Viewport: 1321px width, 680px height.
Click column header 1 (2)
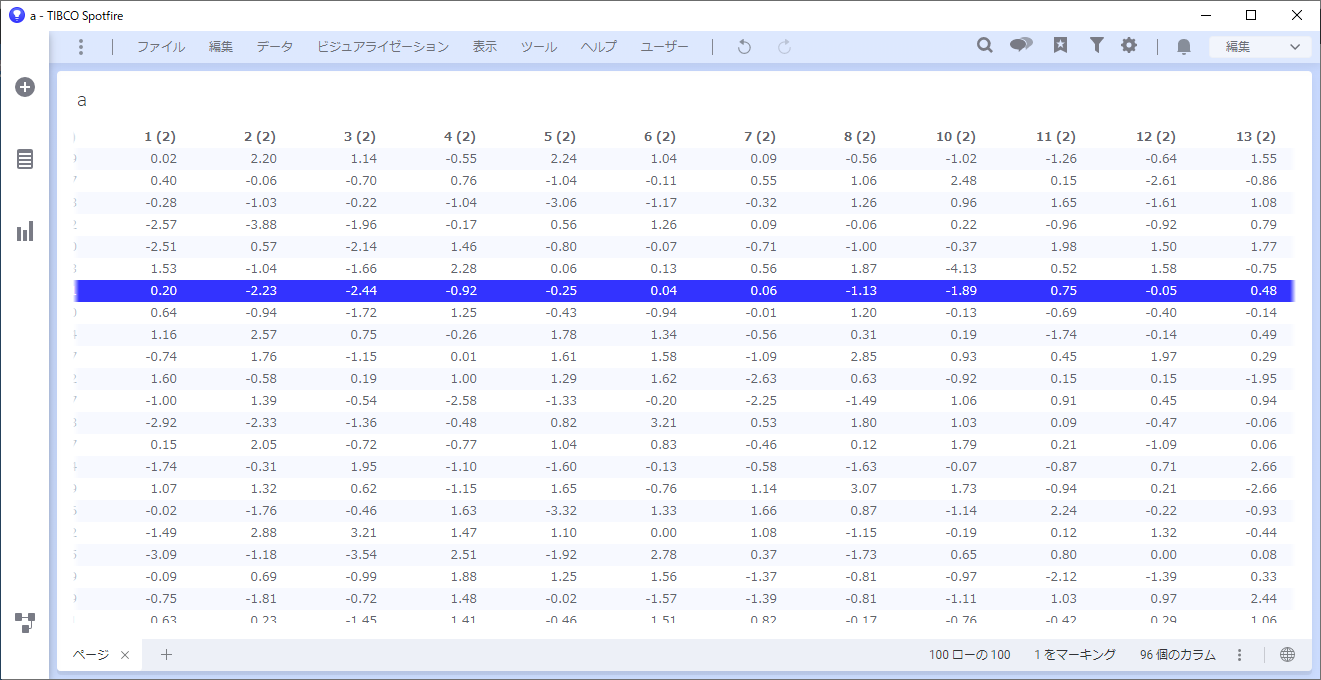click(x=160, y=137)
